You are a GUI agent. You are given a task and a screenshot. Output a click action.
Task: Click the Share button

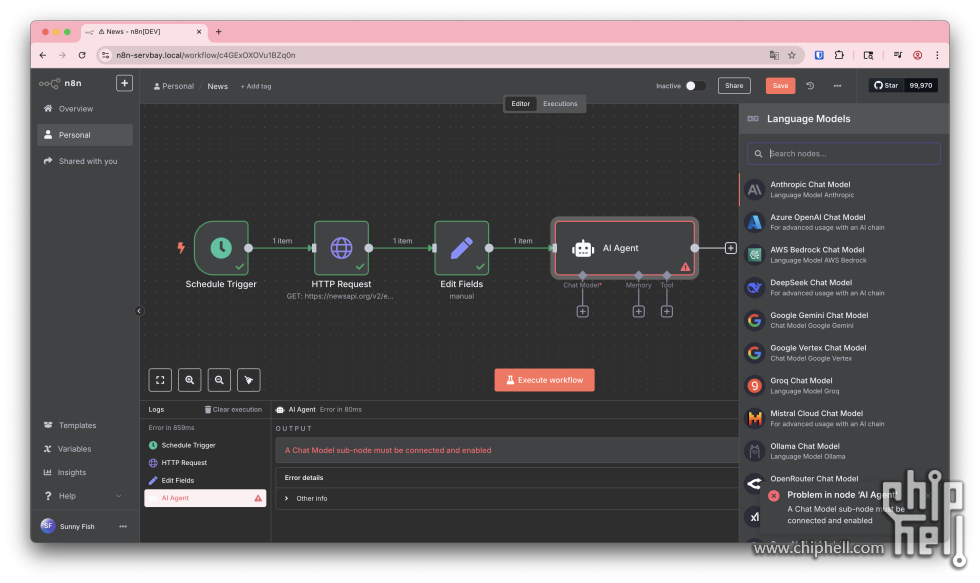734,86
